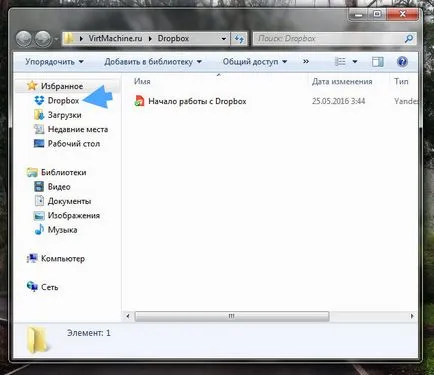The image size is (434, 375).
Task: Show more toolbar commands via chevron
Action: tap(306, 62)
